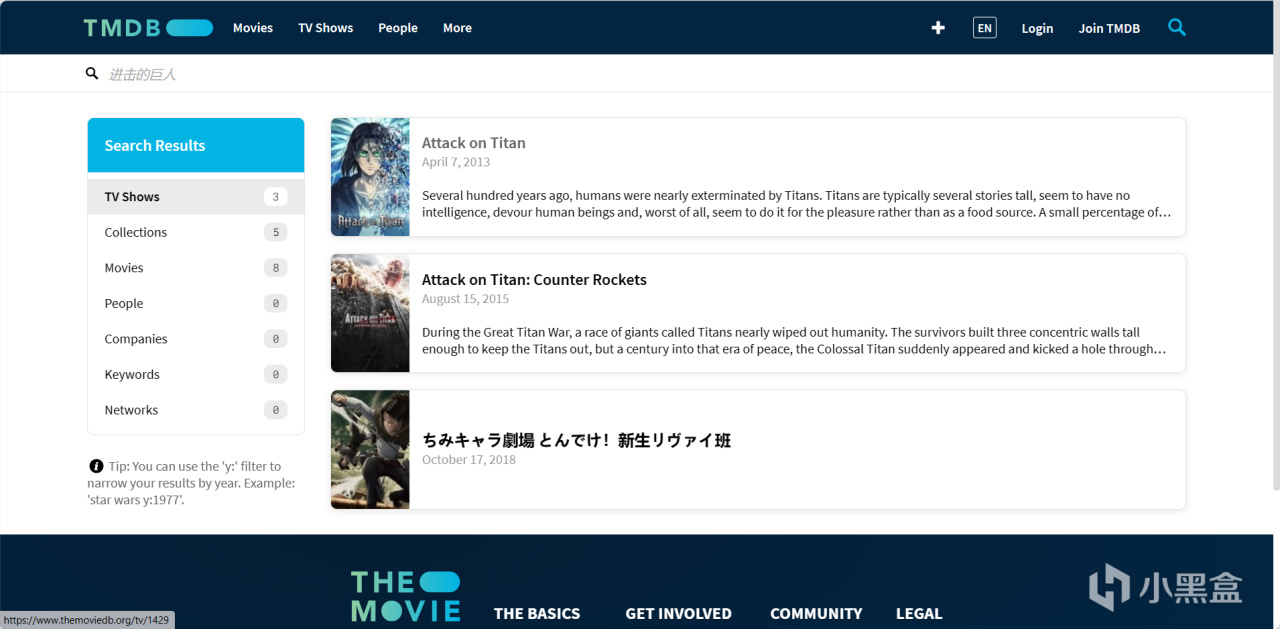Open the Movies menu
Screen dimensions: 1280x629
pyautogui.click(x=253, y=28)
